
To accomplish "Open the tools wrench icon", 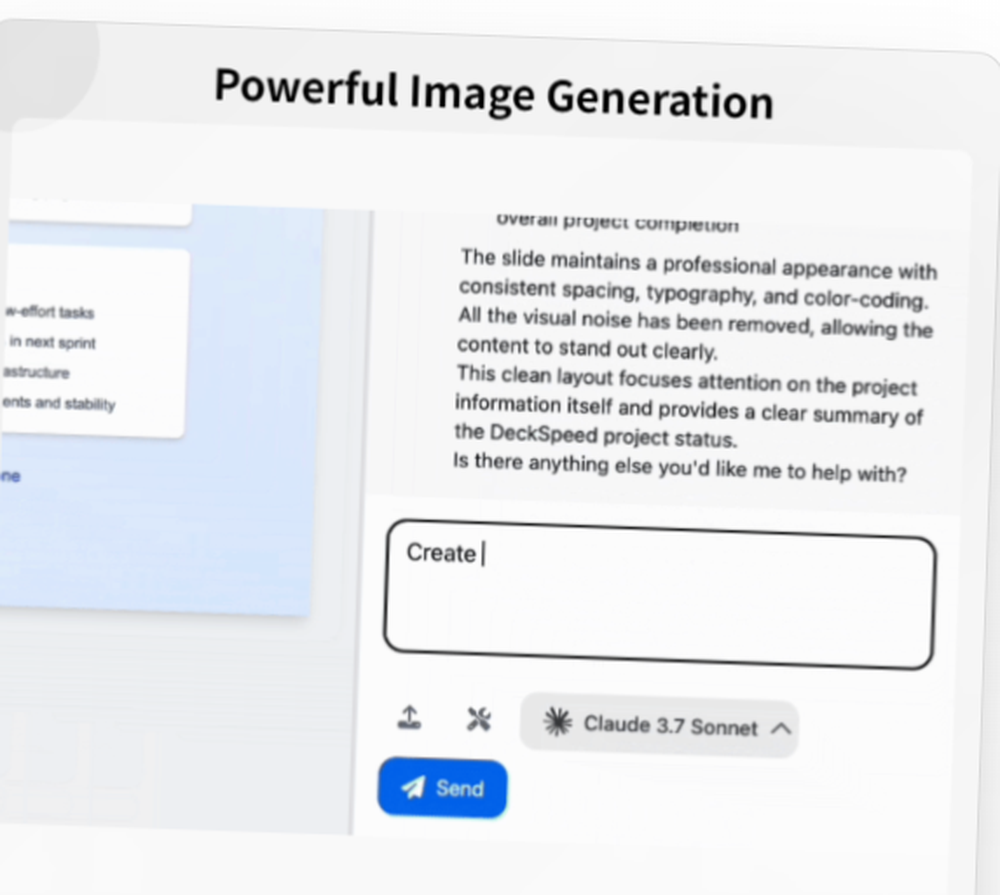I will pos(478,720).
